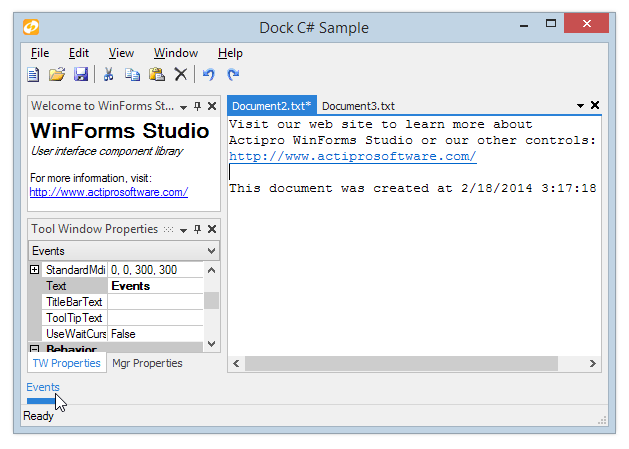Click the 'This document was created' line
This screenshot has height=449, width=629.
pyautogui.click(x=412, y=188)
